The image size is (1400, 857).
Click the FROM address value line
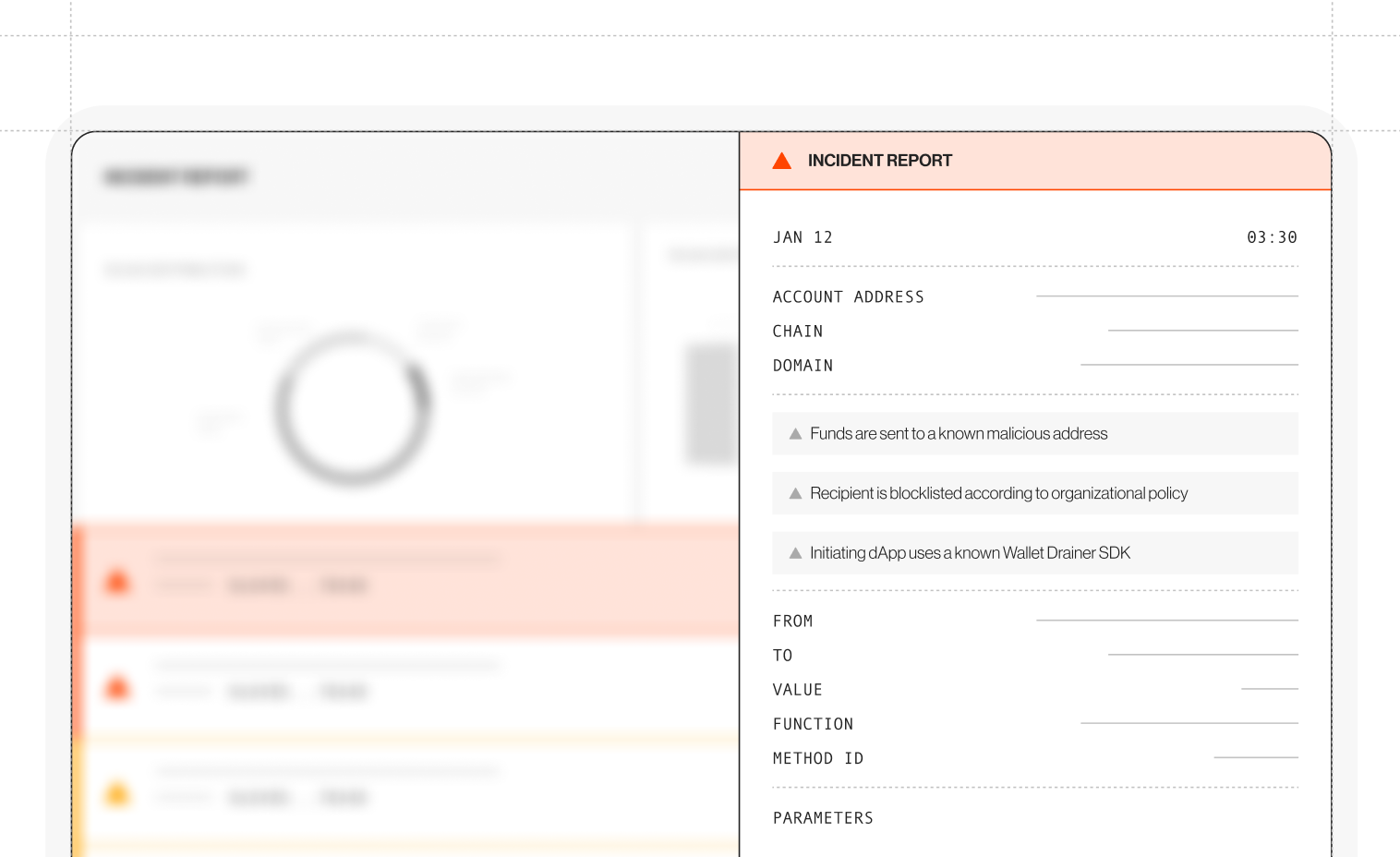[x=1166, y=621]
